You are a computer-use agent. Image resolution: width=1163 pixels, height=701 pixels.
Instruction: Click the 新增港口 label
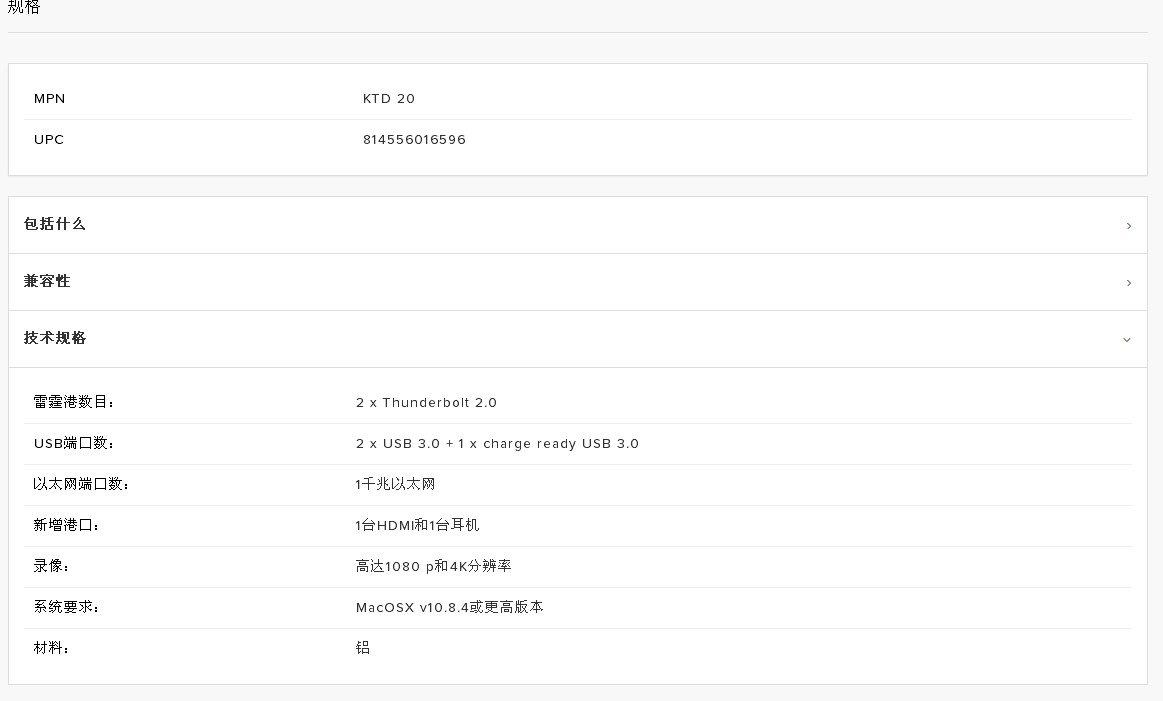66,525
